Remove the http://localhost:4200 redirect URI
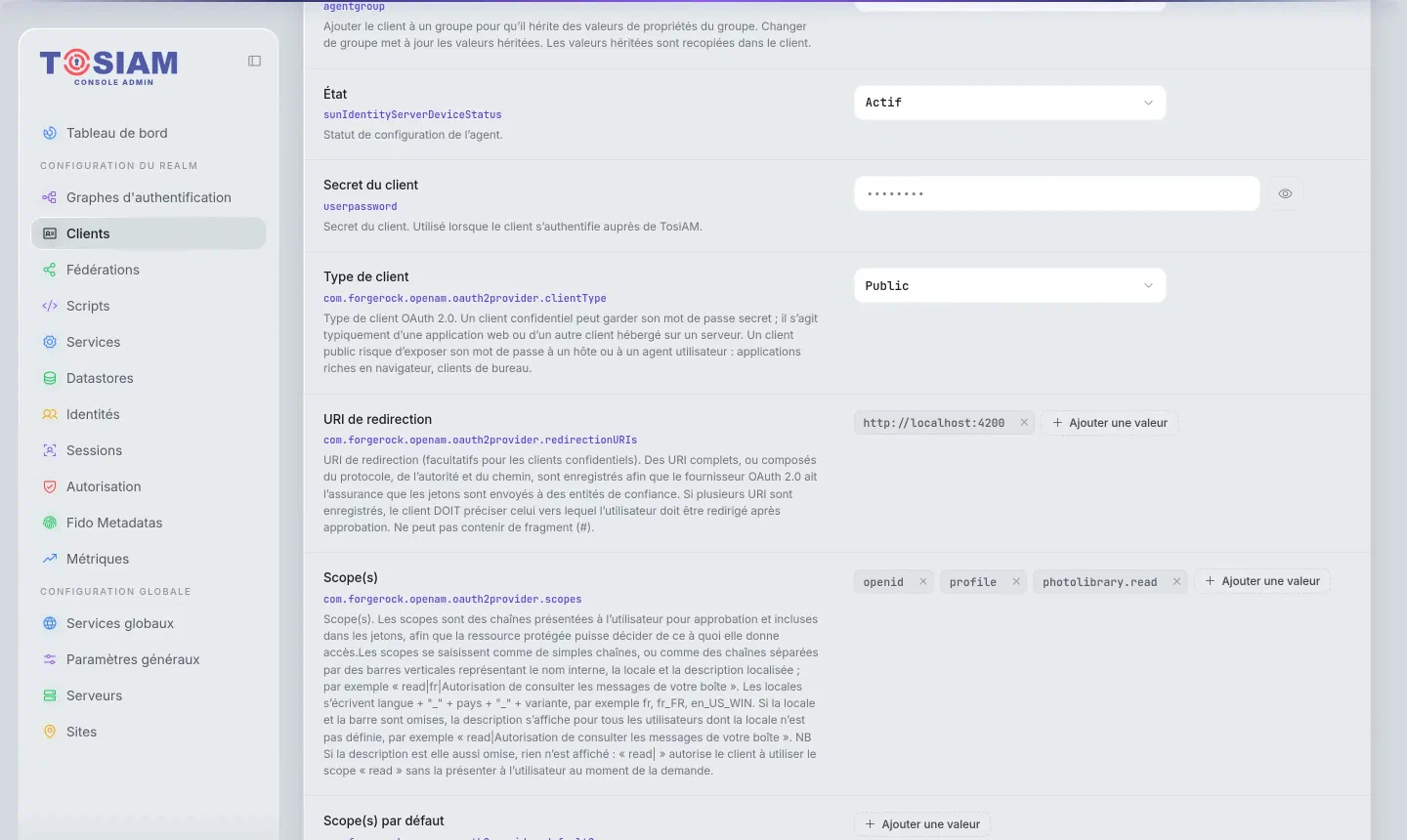This screenshot has width=1407, height=840. pyautogui.click(x=1024, y=423)
